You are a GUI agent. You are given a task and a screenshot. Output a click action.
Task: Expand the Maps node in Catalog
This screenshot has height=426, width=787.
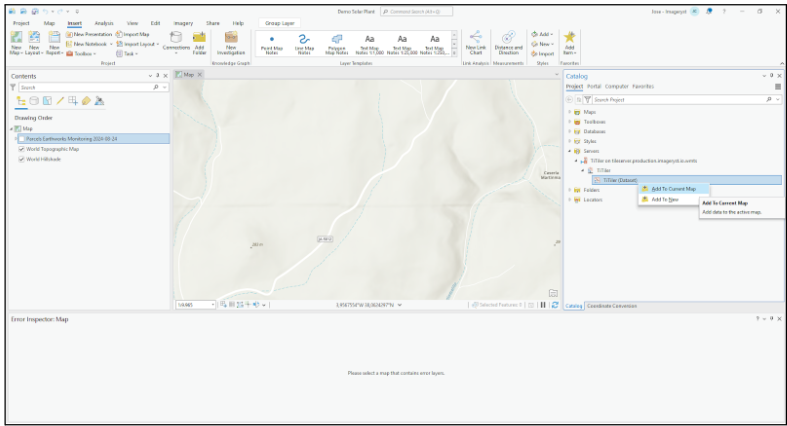coord(570,112)
